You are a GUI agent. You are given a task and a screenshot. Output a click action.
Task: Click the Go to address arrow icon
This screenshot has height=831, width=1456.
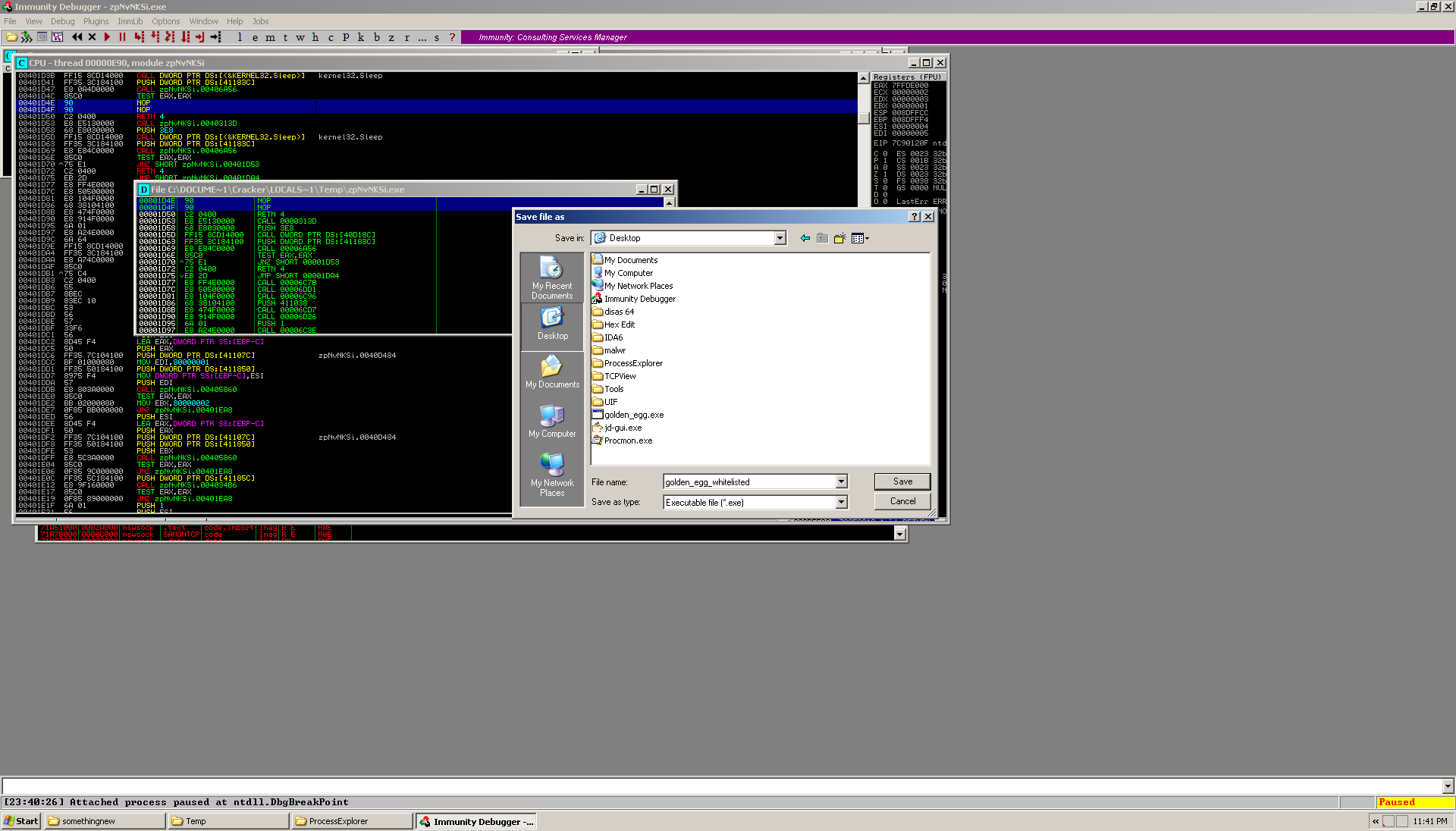(216, 36)
